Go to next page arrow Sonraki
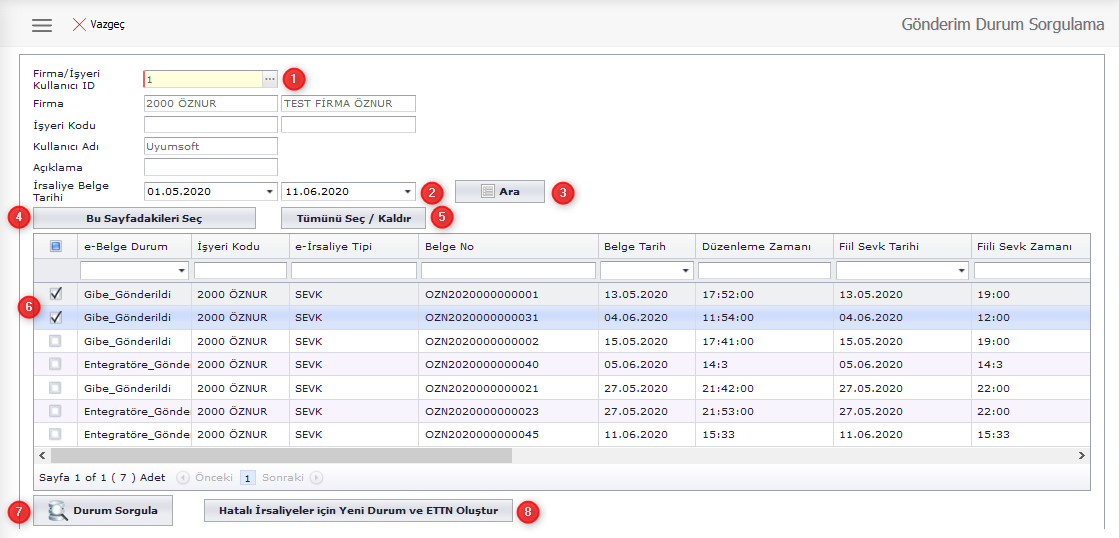The image size is (1119, 538). tap(316, 478)
